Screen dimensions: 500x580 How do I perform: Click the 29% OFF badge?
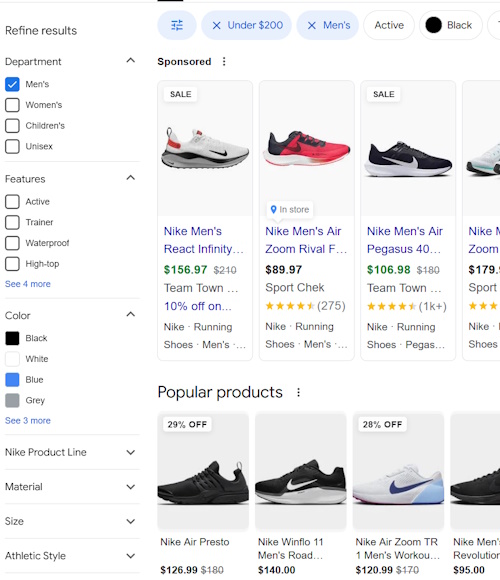click(x=187, y=424)
